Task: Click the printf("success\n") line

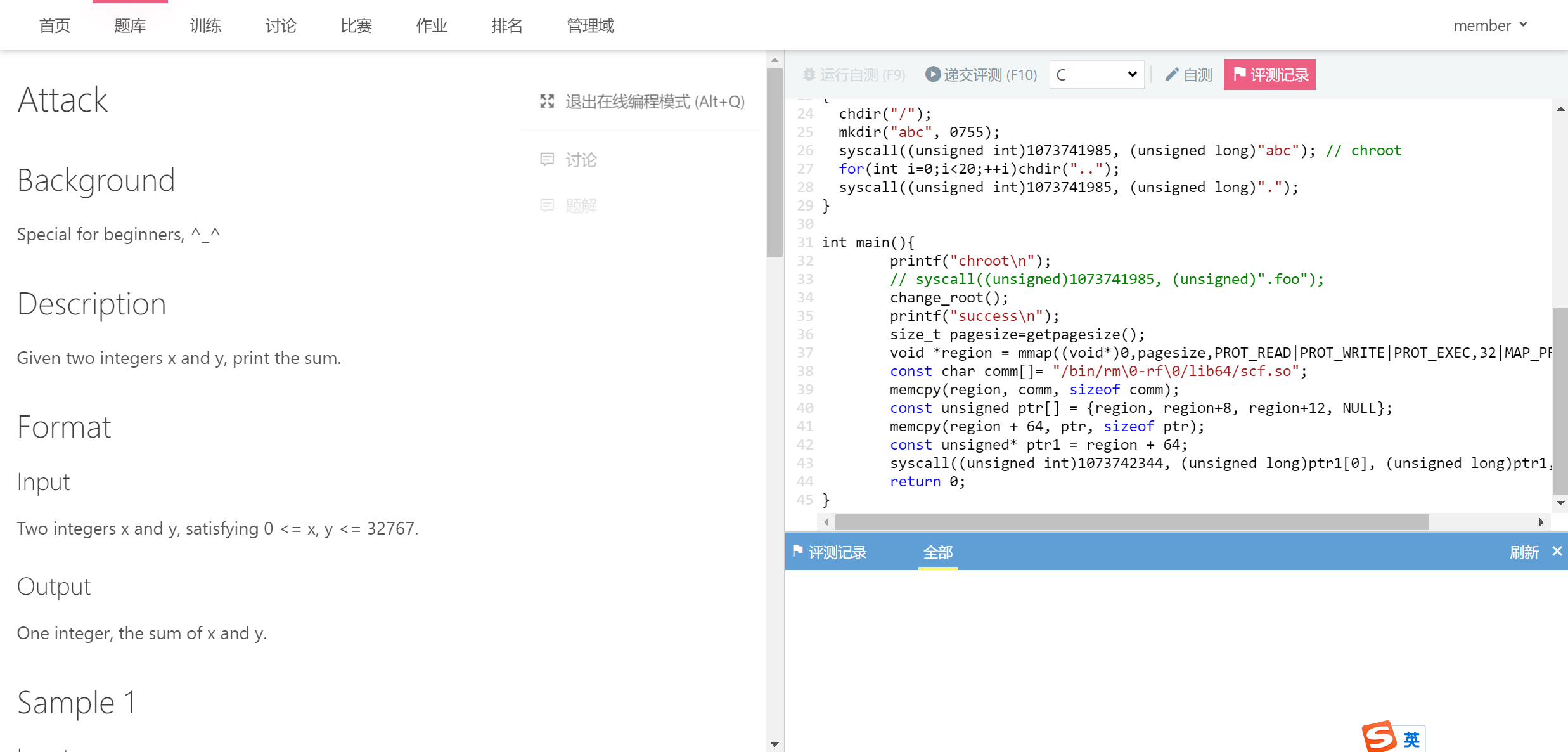Action: click(974, 316)
